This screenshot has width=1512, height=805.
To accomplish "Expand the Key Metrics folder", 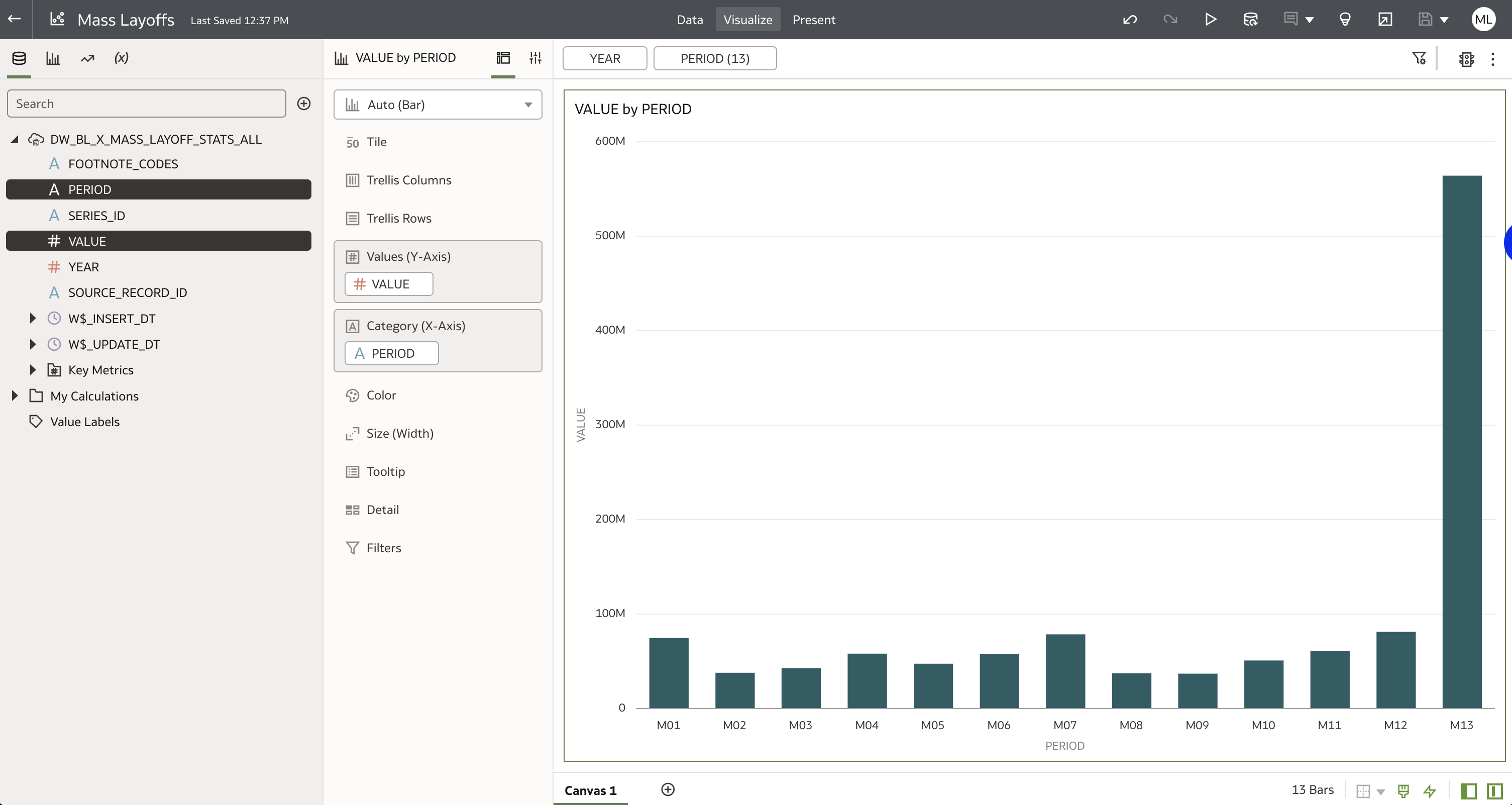I will (x=33, y=370).
